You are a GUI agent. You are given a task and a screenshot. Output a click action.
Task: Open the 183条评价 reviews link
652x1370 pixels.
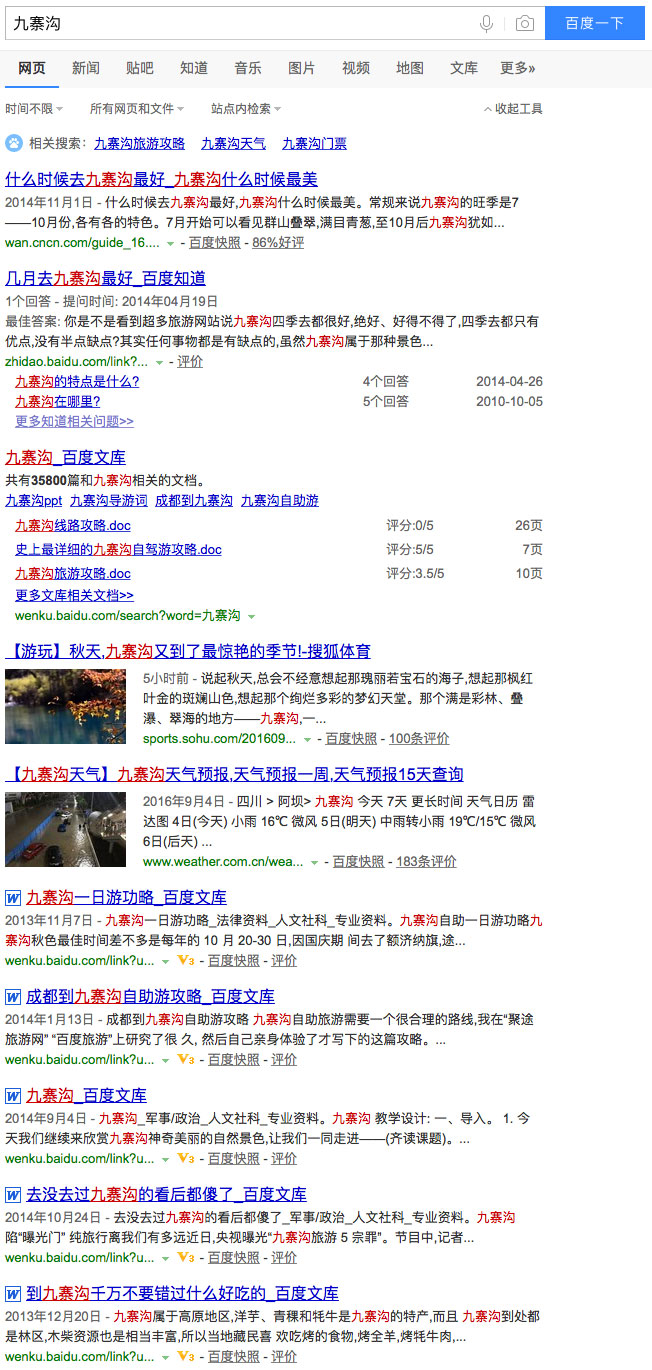tap(427, 862)
